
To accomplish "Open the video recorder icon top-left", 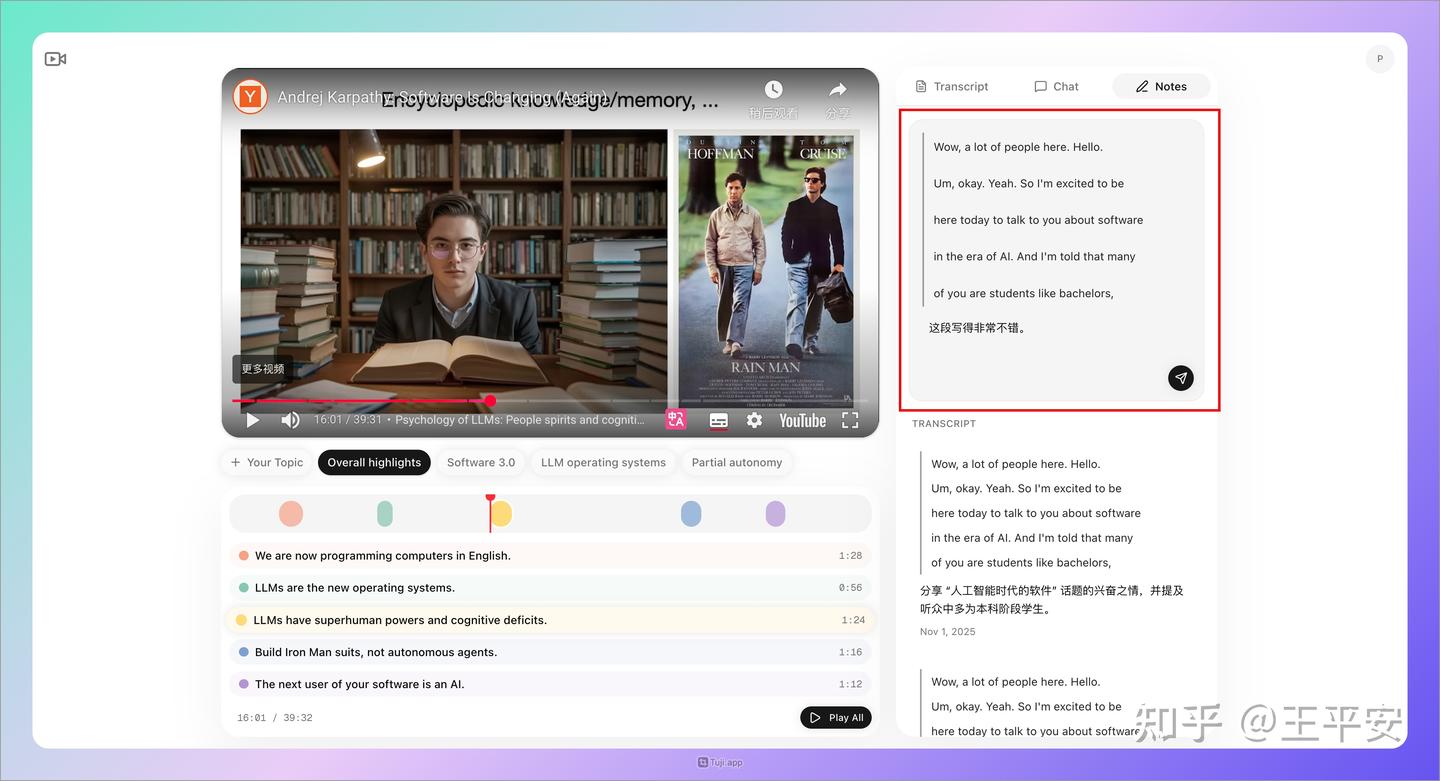I will (x=55, y=58).
